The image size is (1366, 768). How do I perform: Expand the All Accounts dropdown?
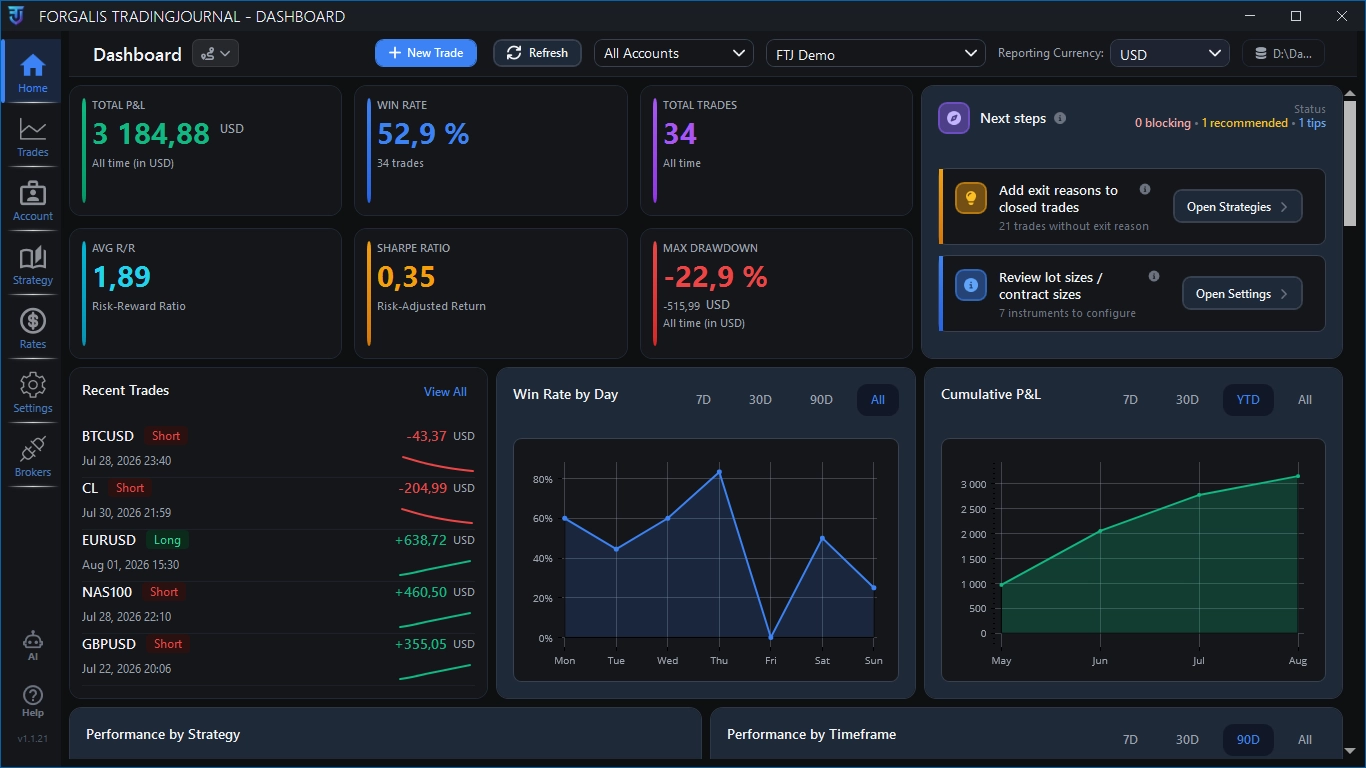pyautogui.click(x=674, y=53)
